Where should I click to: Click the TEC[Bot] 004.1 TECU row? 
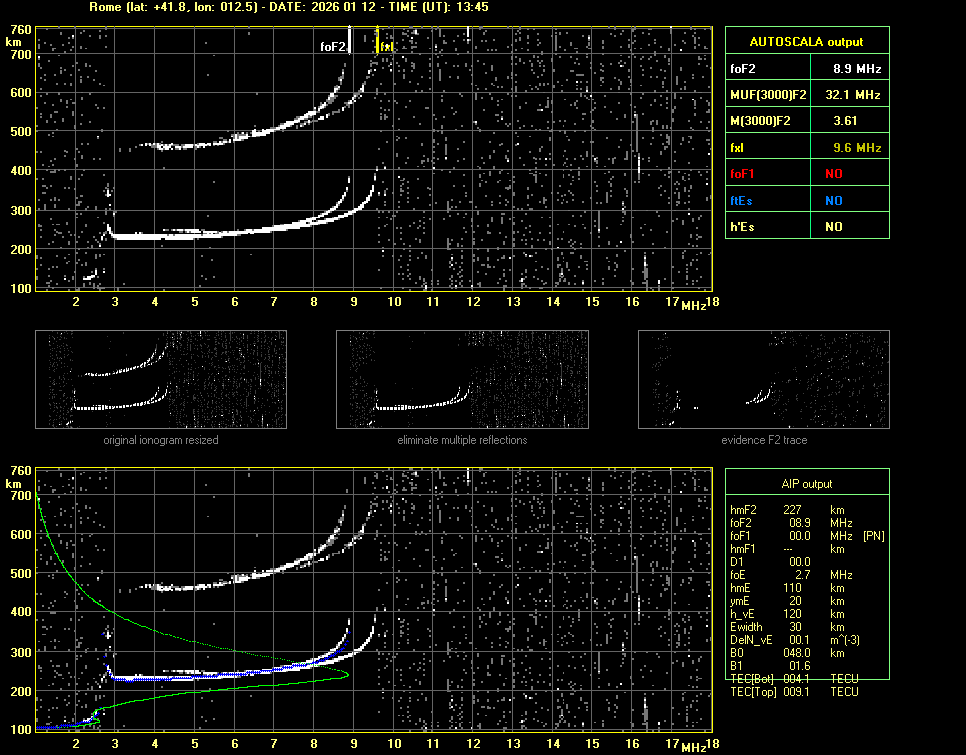(794, 678)
